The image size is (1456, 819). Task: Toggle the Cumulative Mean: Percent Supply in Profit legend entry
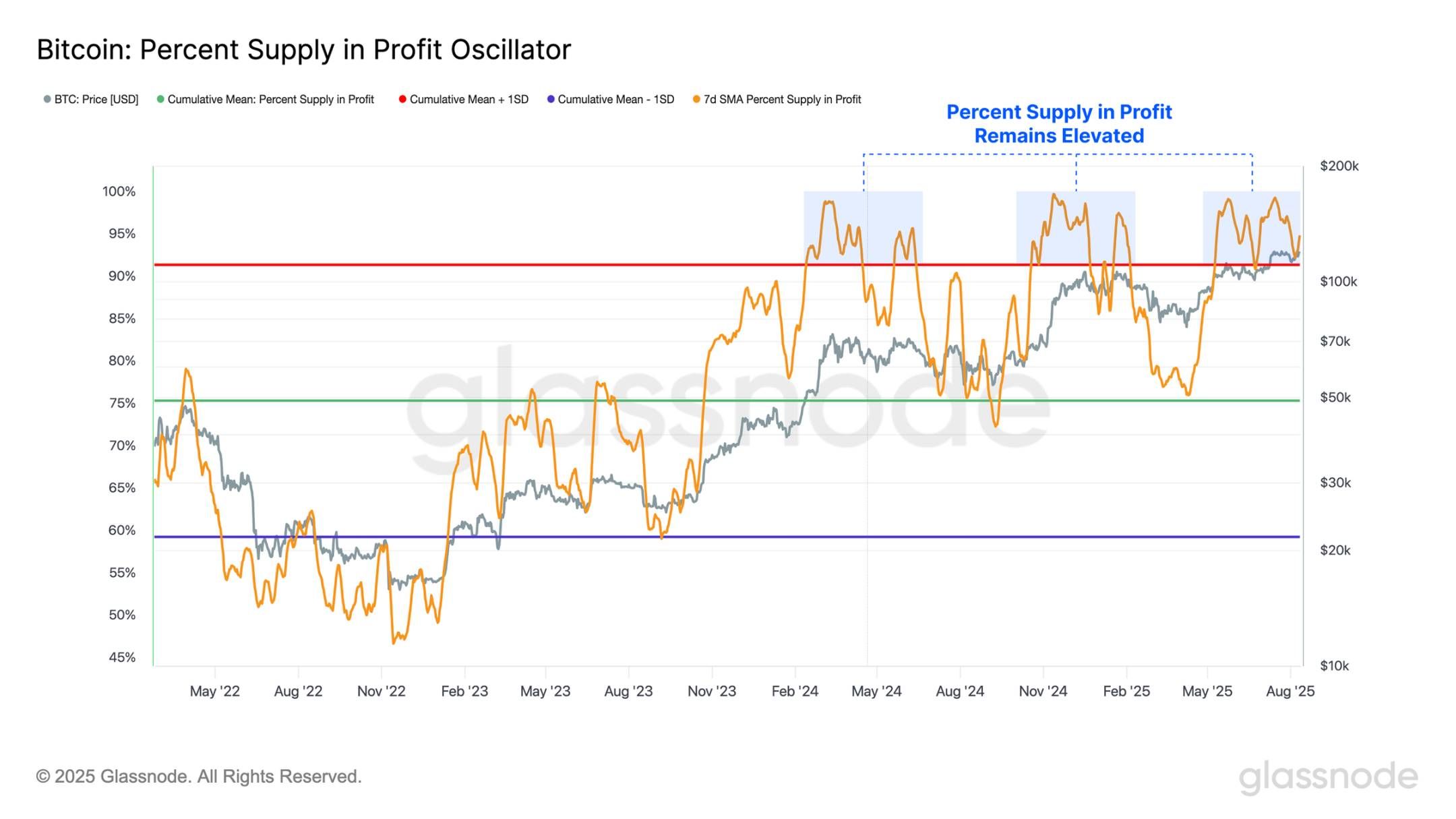click(x=266, y=99)
